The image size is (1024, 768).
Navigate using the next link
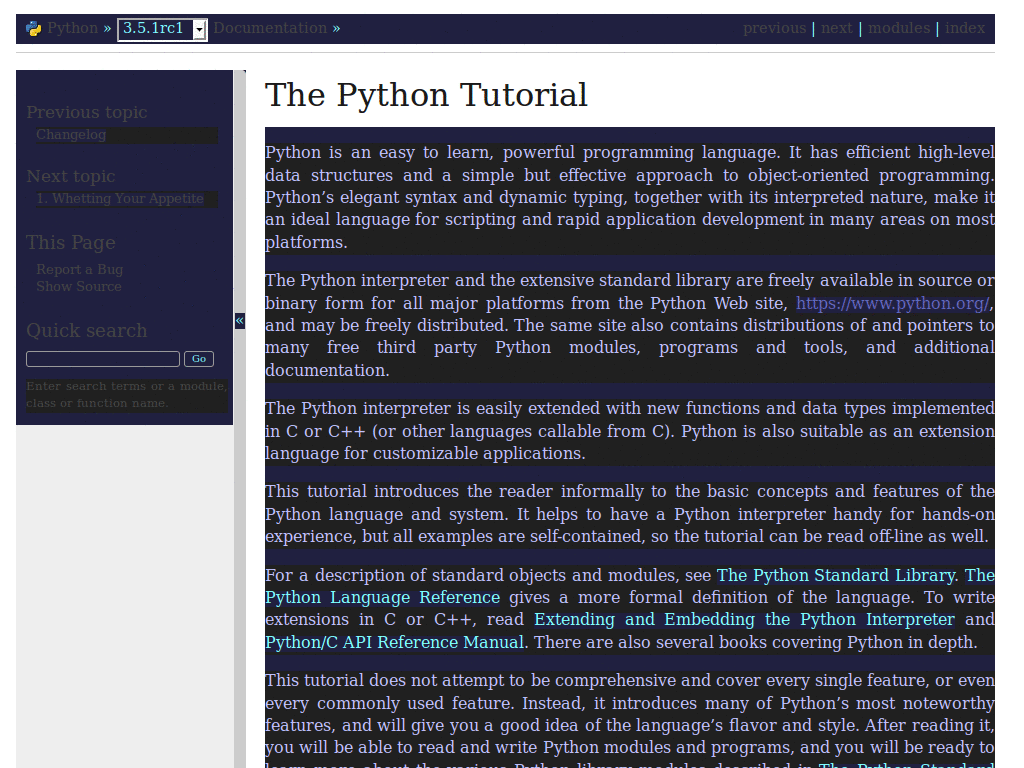point(837,28)
